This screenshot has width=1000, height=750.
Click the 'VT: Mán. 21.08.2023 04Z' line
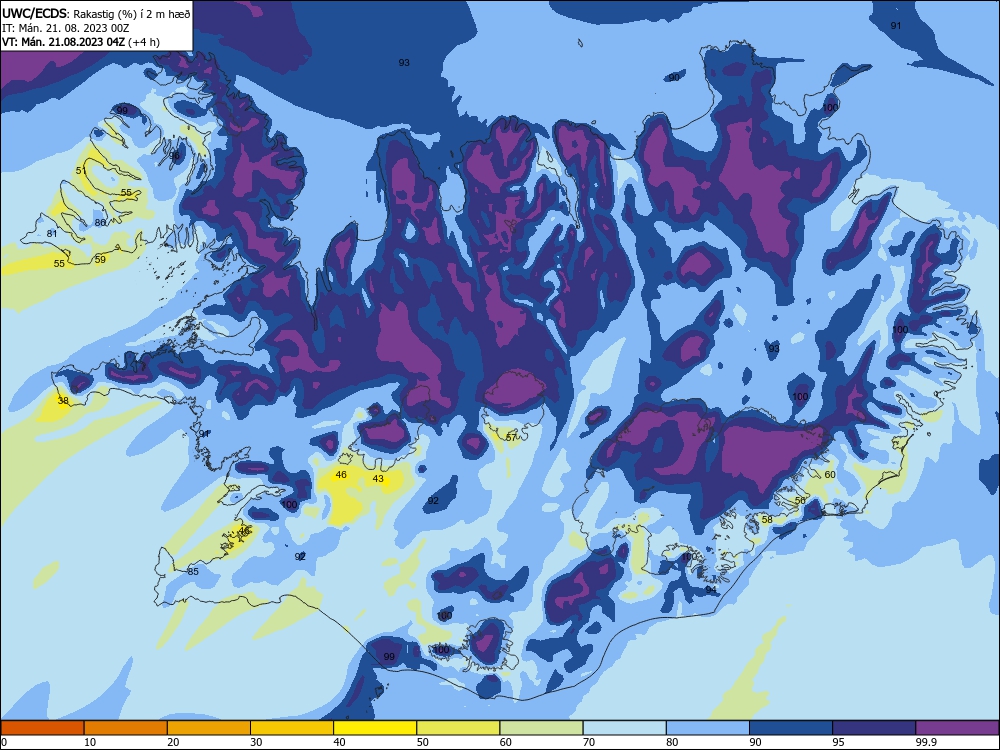click(x=66, y=42)
